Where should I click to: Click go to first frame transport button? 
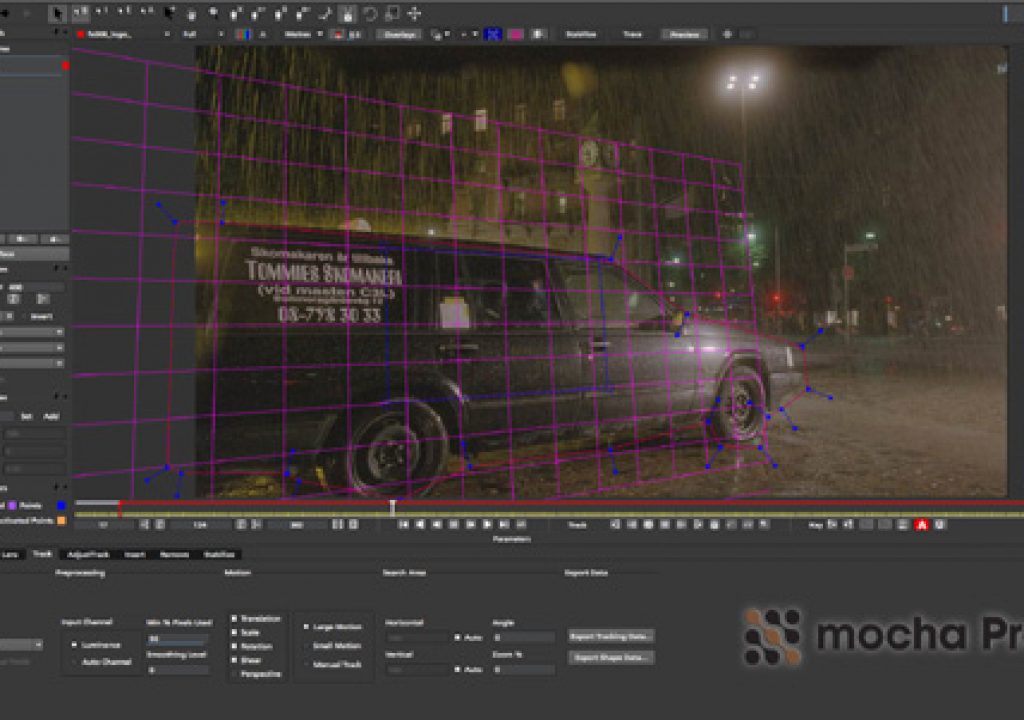[404, 525]
